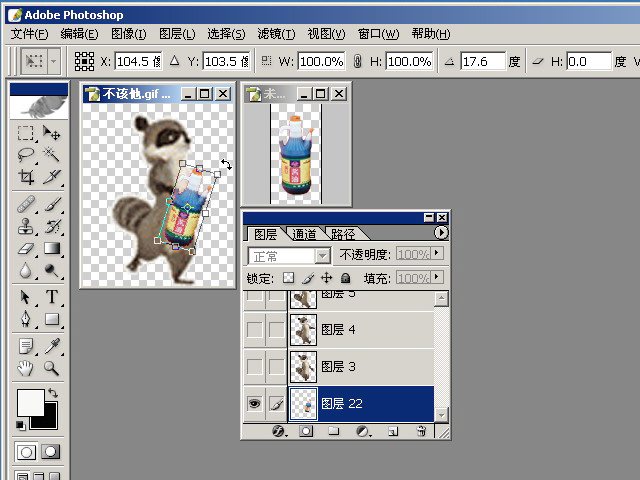Viewport: 640px width, 480px height.
Task: Select the Type tool
Action: coord(51,297)
